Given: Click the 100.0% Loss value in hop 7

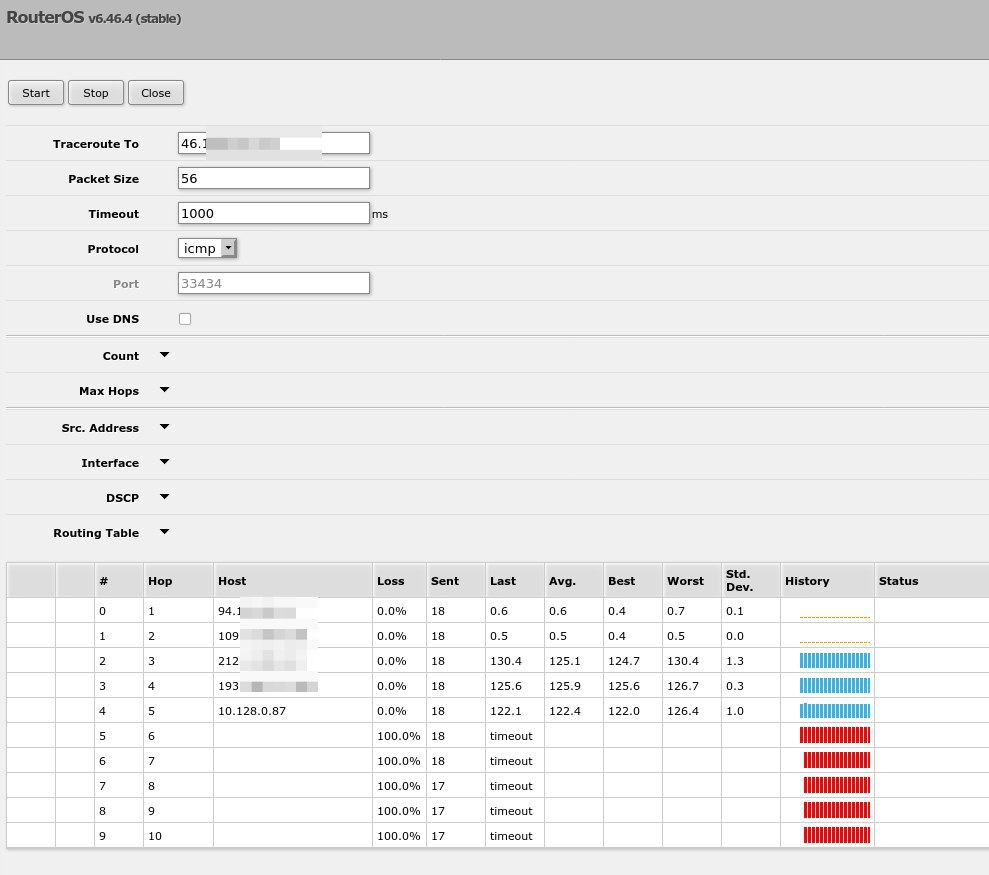Looking at the screenshot, I should tap(399, 761).
